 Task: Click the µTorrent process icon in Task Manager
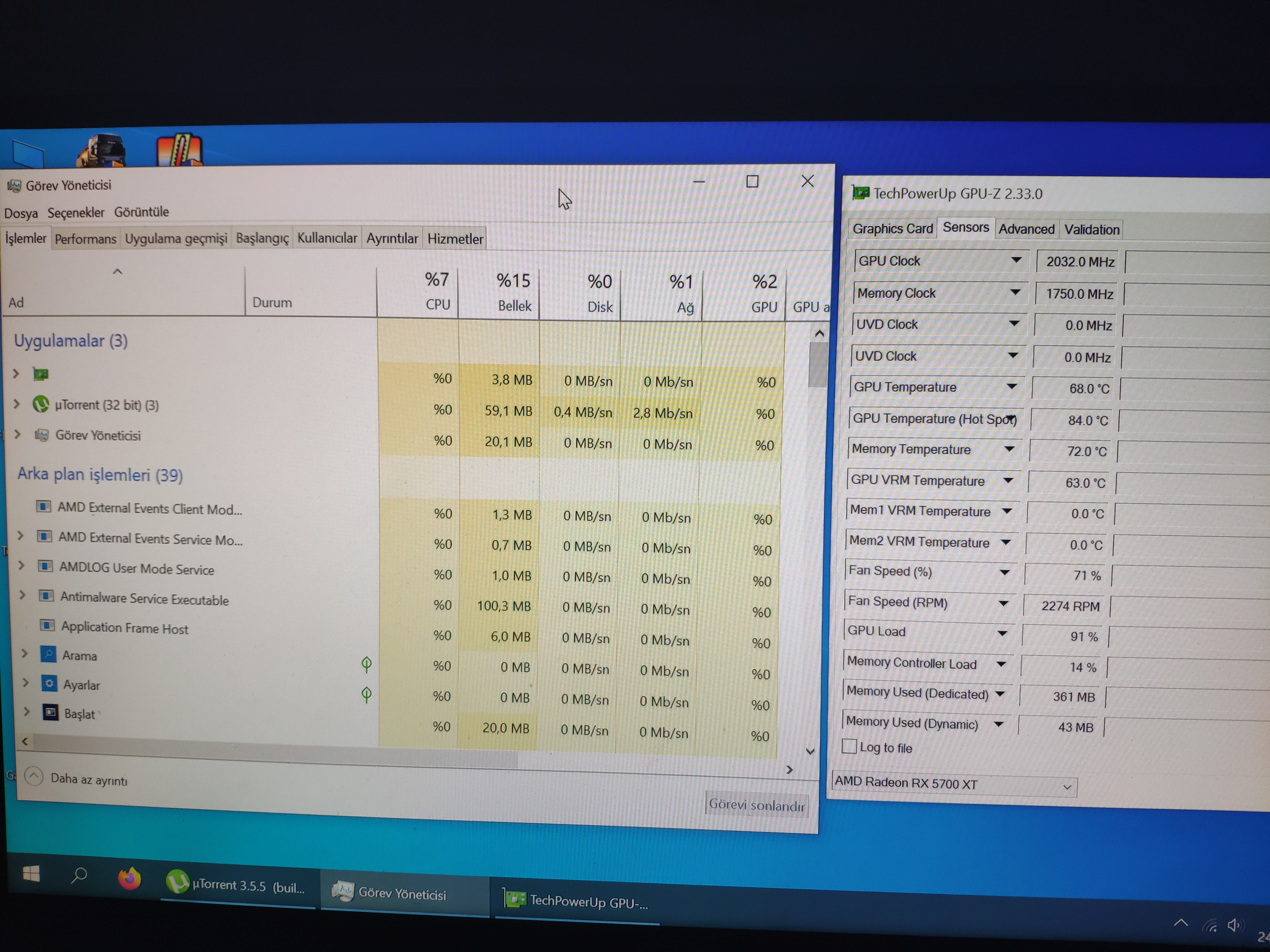(41, 405)
